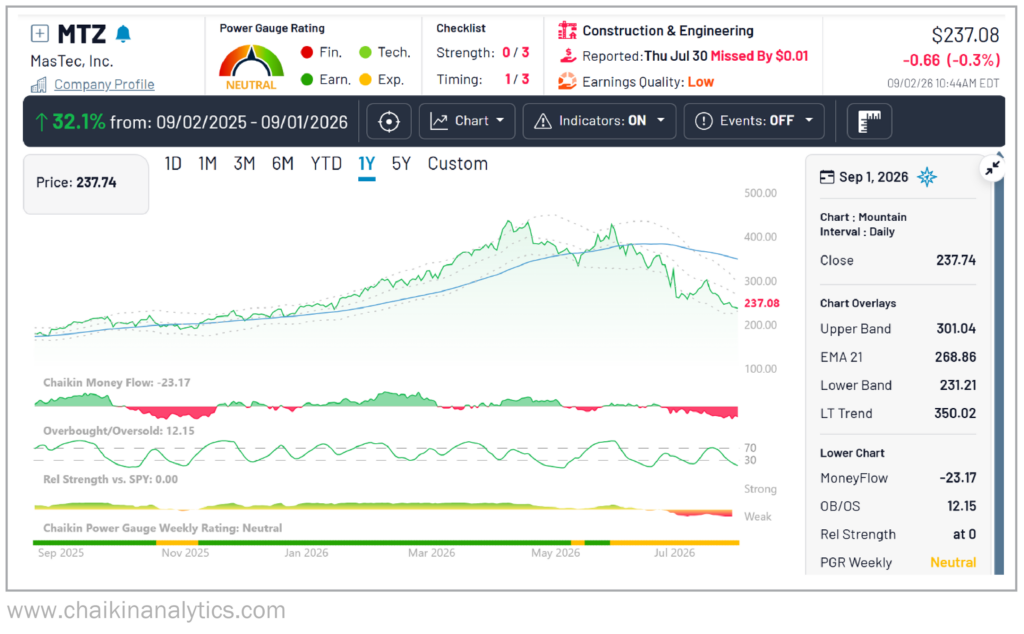Toggle the Indicators ON dropdown

tap(599, 121)
